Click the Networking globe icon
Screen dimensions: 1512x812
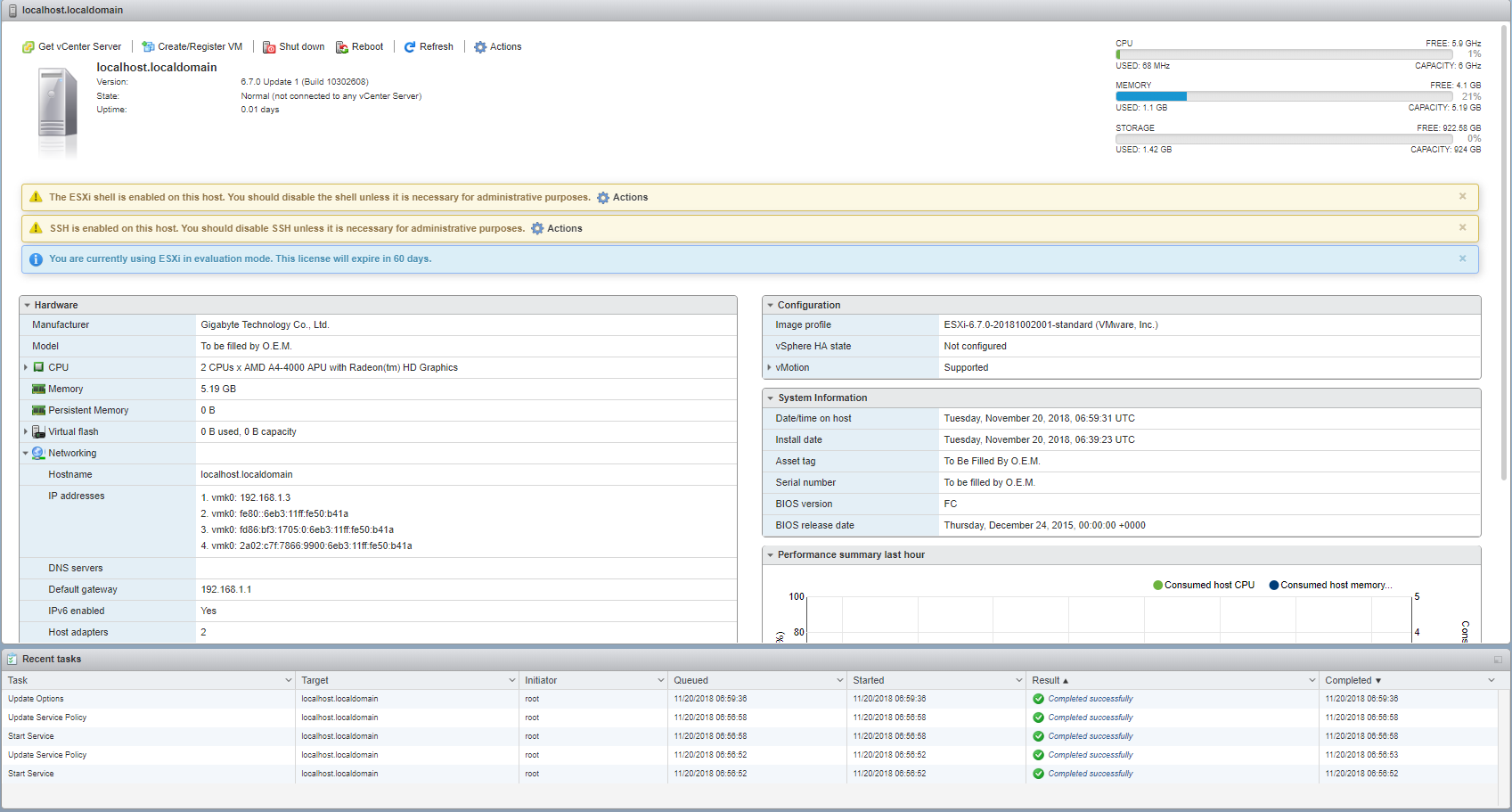[39, 453]
